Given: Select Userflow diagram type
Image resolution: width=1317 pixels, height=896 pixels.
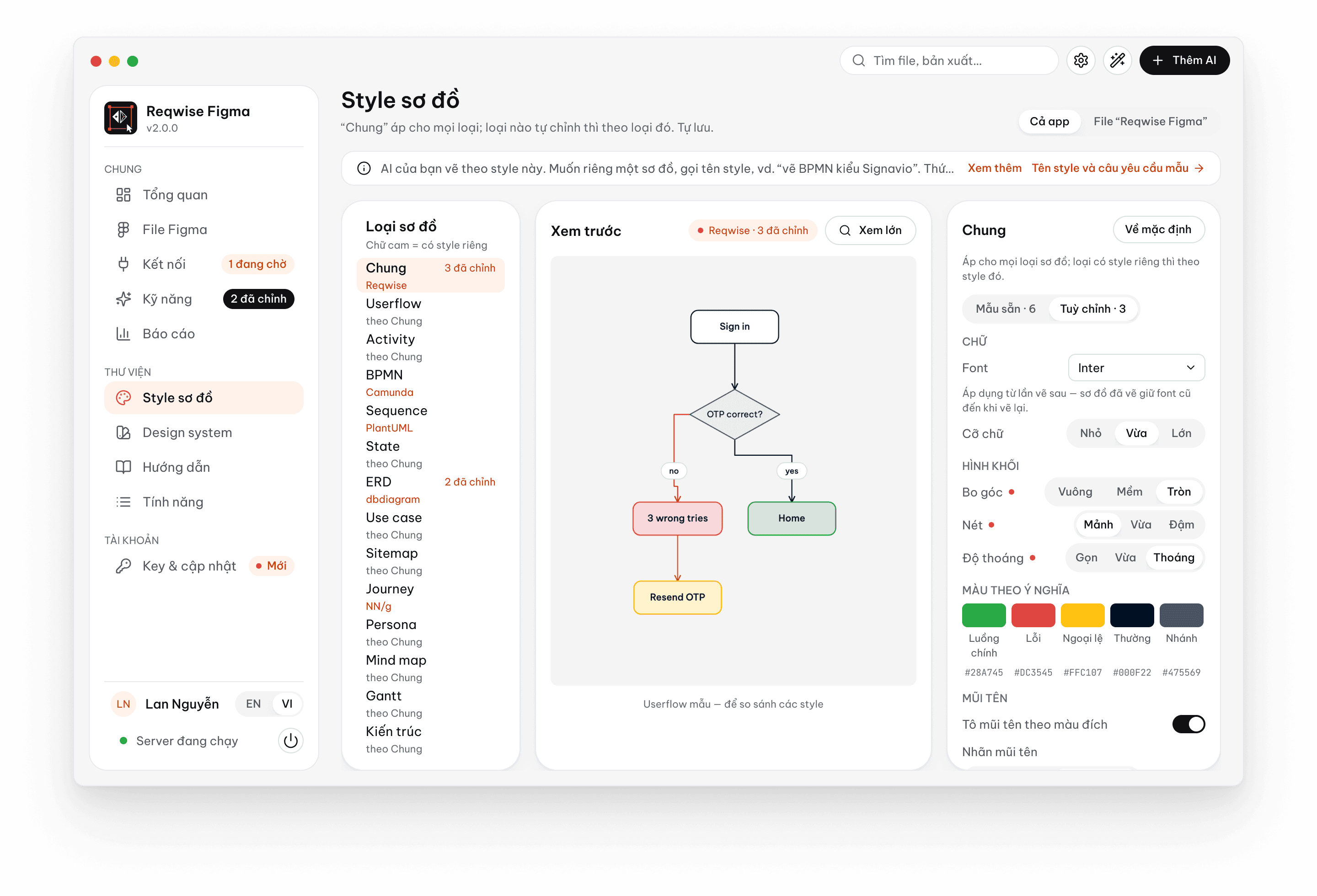Looking at the screenshot, I should click(430, 311).
